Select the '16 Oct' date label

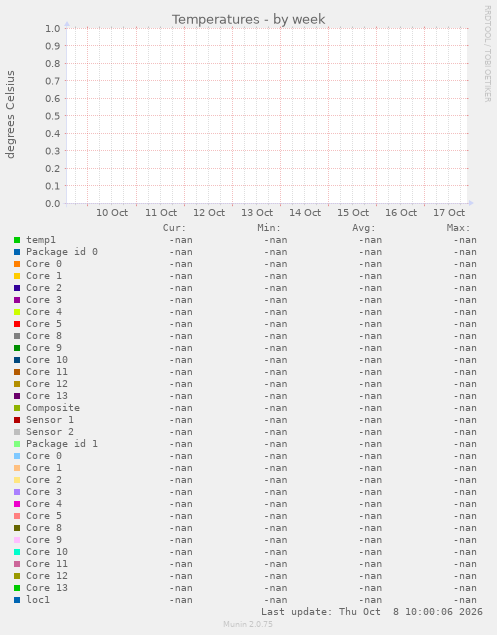tap(401, 213)
